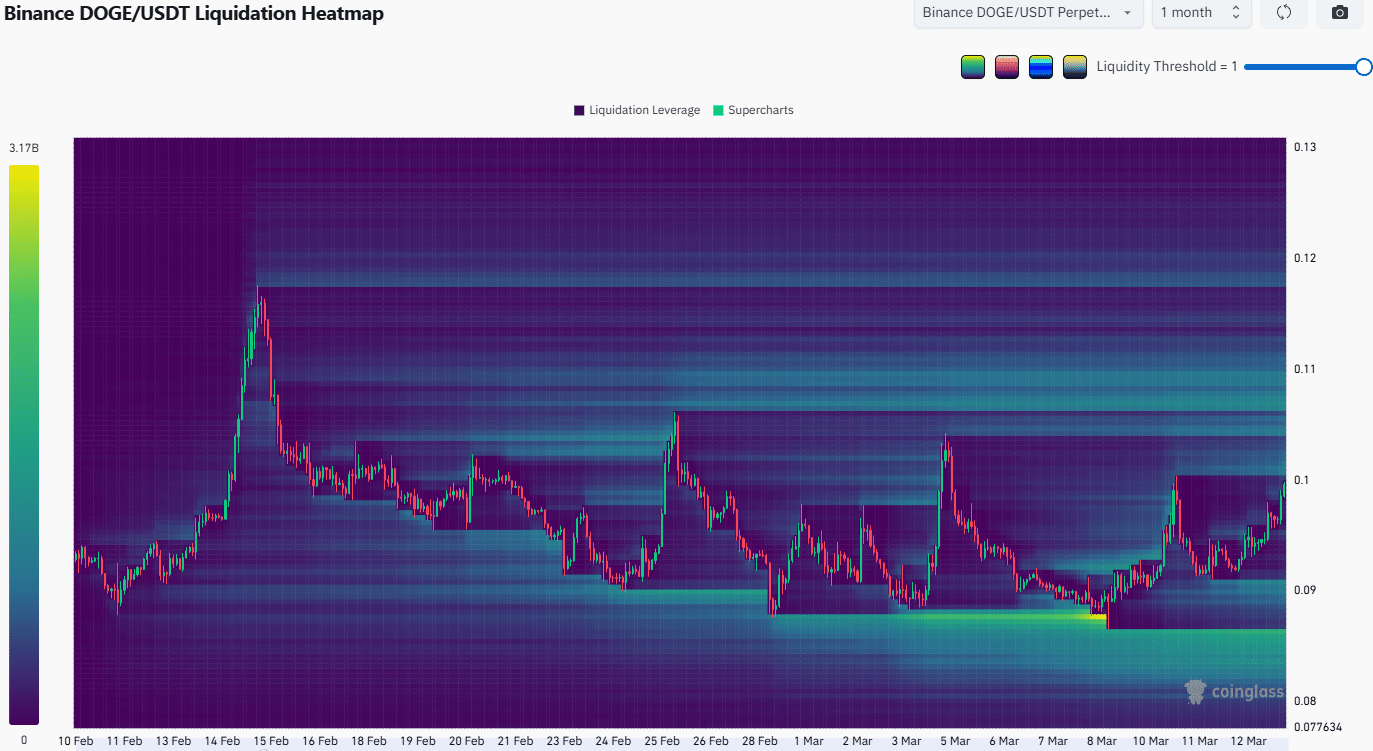Open the 1 month timeframe selector
This screenshot has width=1373, height=751.
point(1200,13)
